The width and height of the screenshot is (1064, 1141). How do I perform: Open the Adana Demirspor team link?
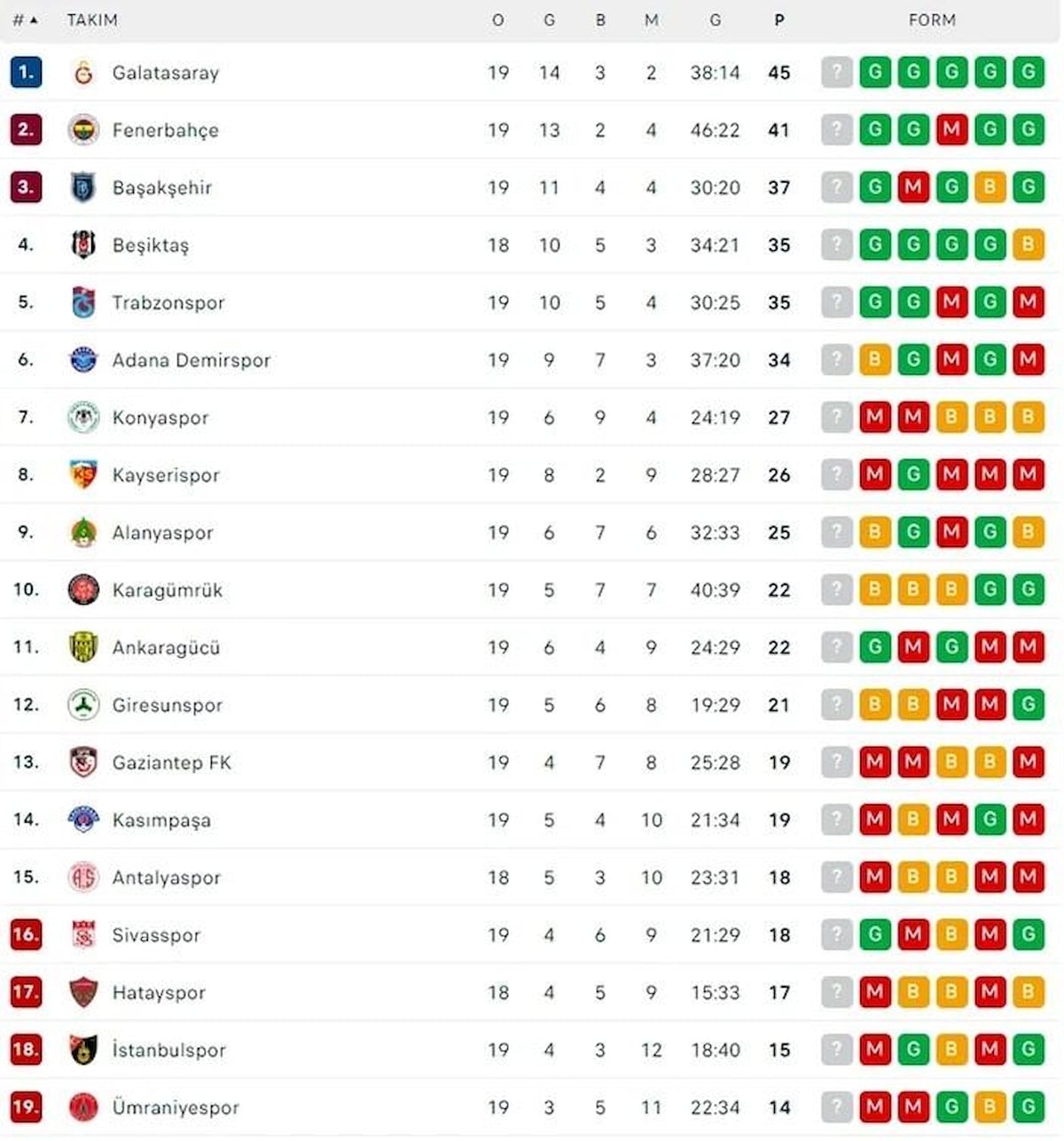(x=191, y=360)
